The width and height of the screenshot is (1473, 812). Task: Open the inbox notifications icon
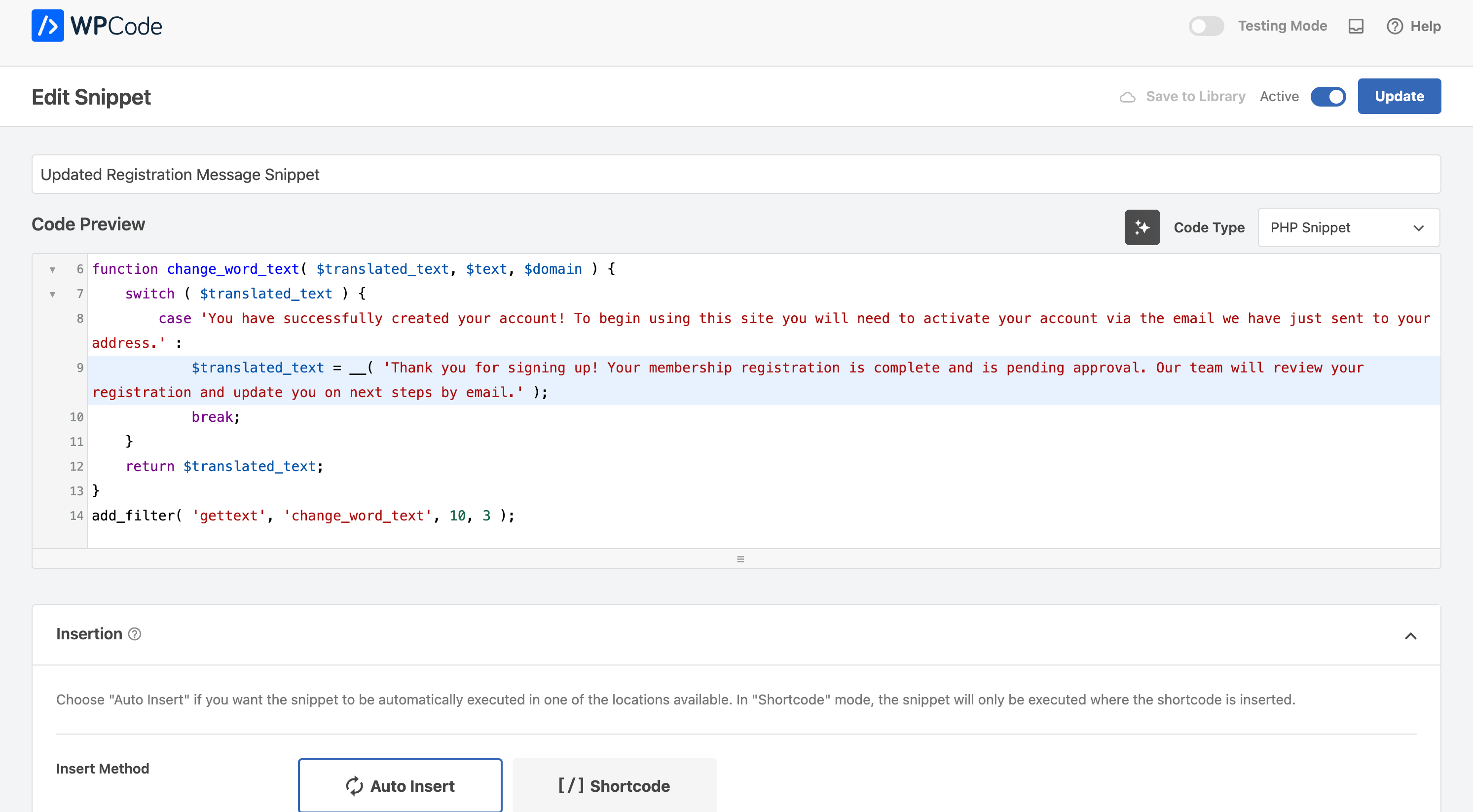coord(1356,26)
